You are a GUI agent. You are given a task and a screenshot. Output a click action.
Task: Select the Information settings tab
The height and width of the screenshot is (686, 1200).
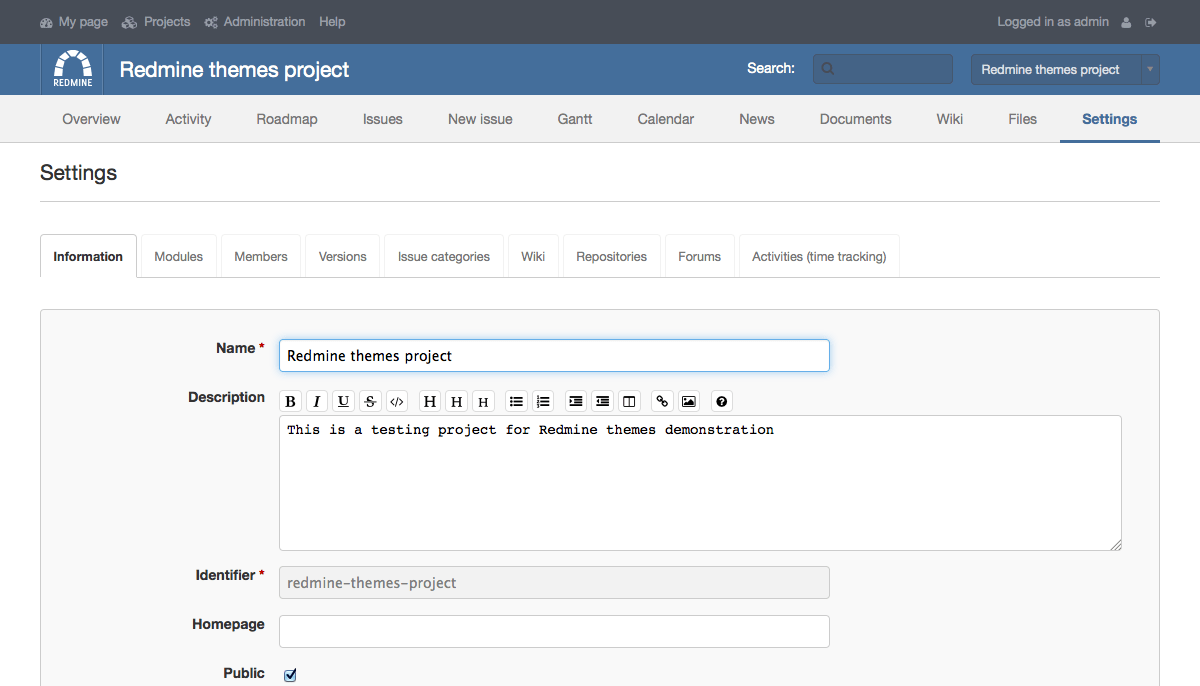click(x=88, y=257)
